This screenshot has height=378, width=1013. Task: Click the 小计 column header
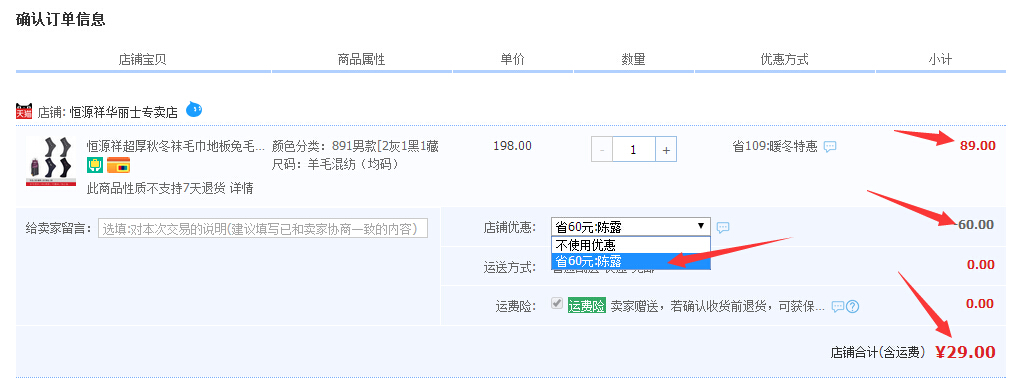[x=940, y=59]
